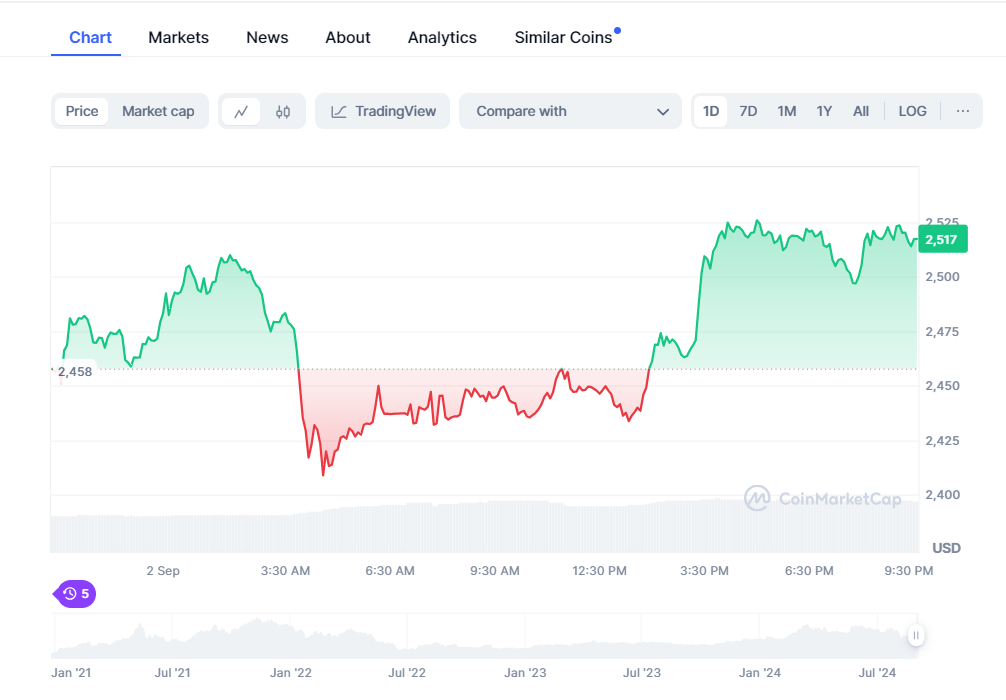Select the 1Y time range
The image size is (1006, 700).
pos(824,111)
